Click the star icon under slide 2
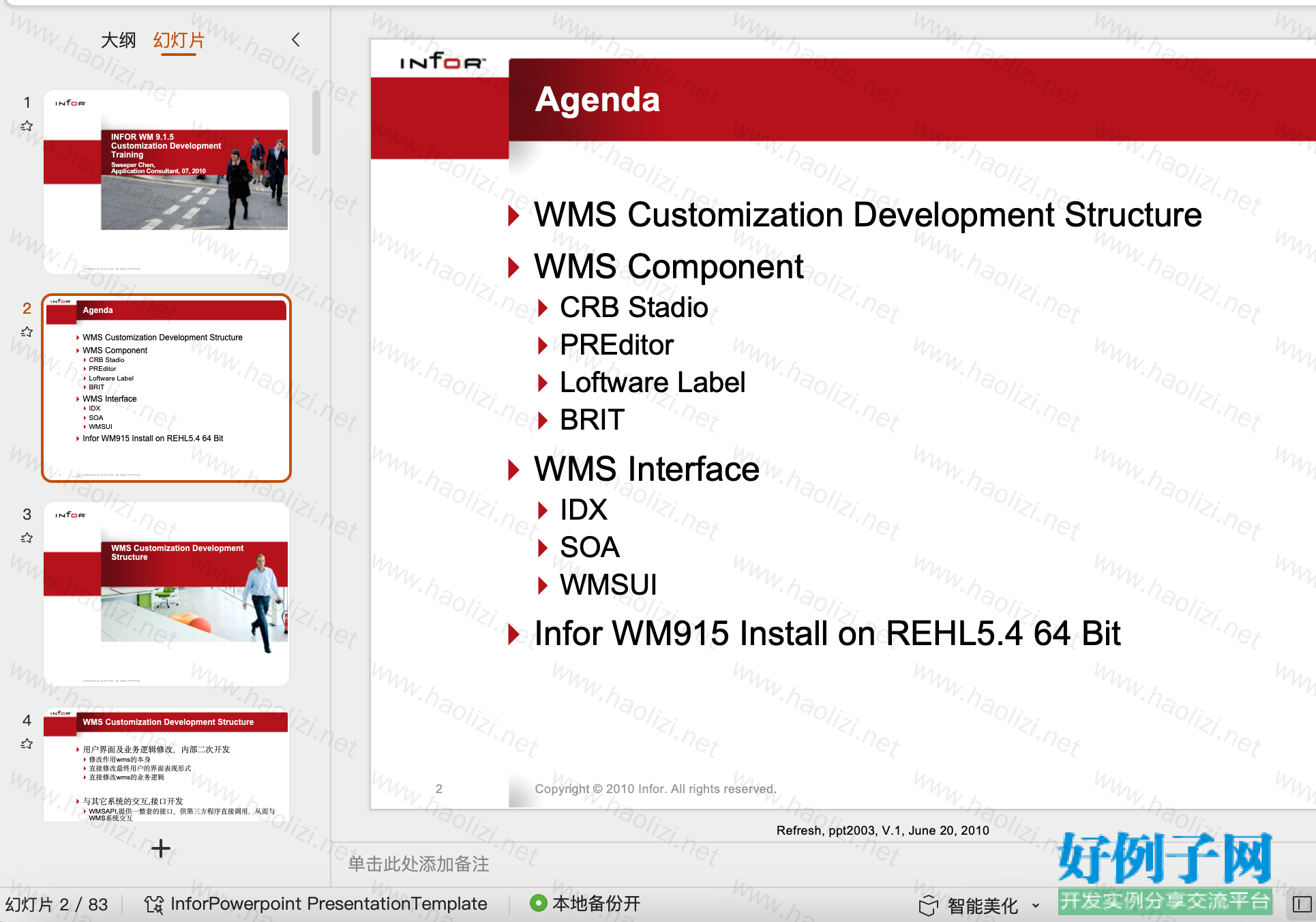 click(x=27, y=332)
